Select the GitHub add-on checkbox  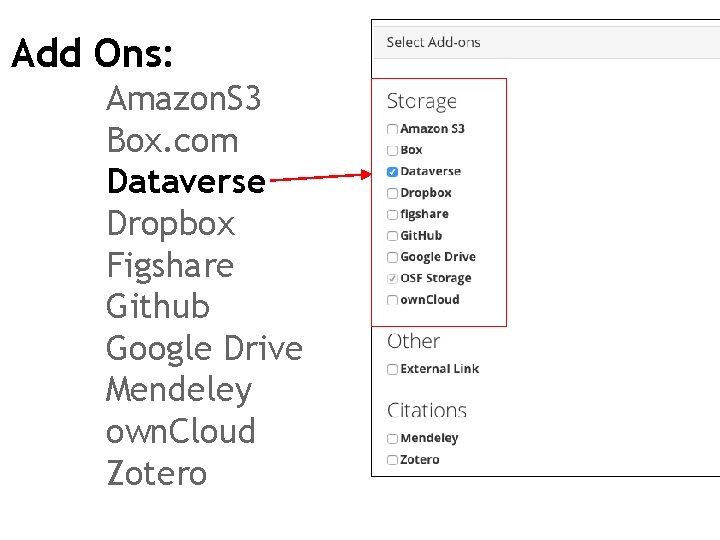pyautogui.click(x=393, y=236)
